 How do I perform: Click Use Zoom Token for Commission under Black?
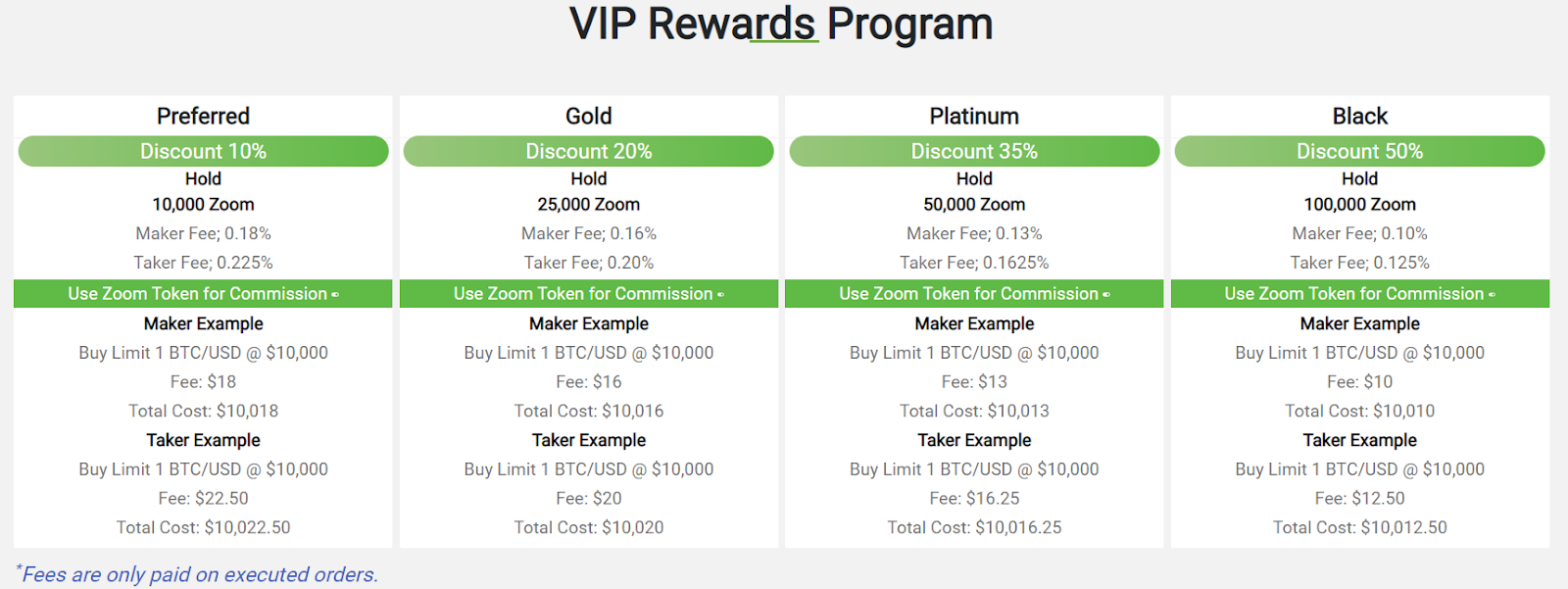[x=1352, y=293]
